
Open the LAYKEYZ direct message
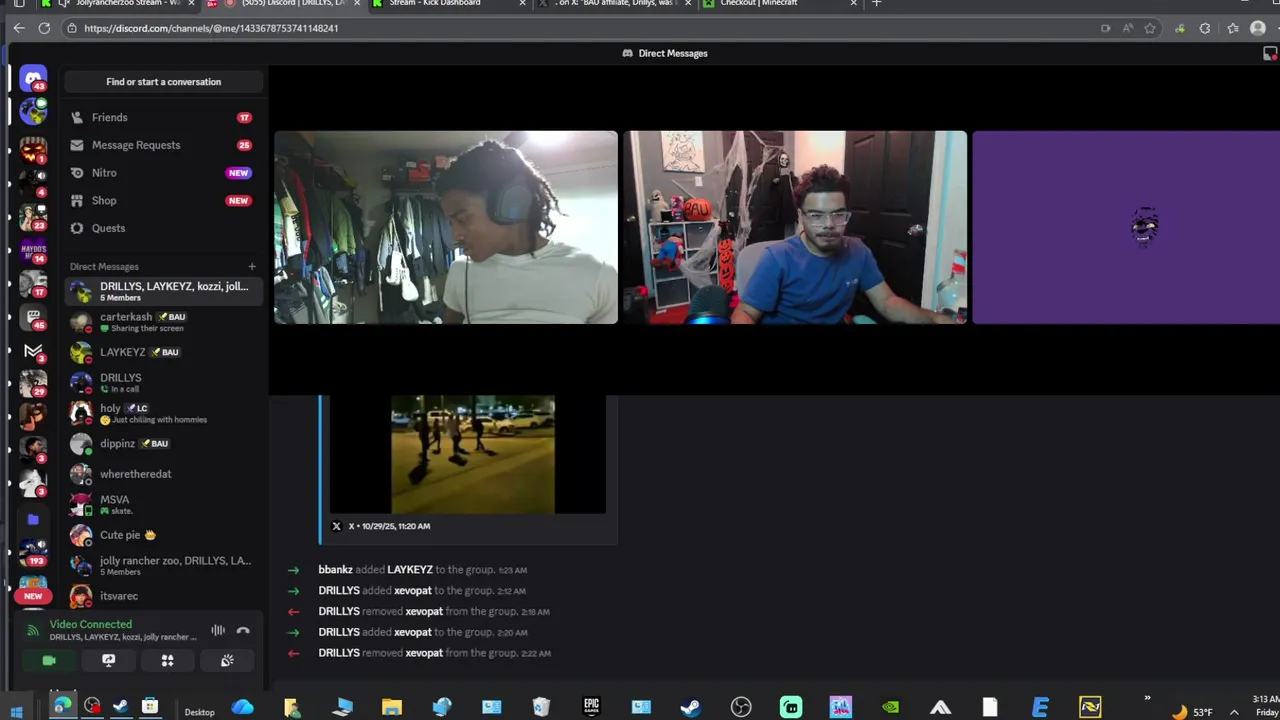164,352
